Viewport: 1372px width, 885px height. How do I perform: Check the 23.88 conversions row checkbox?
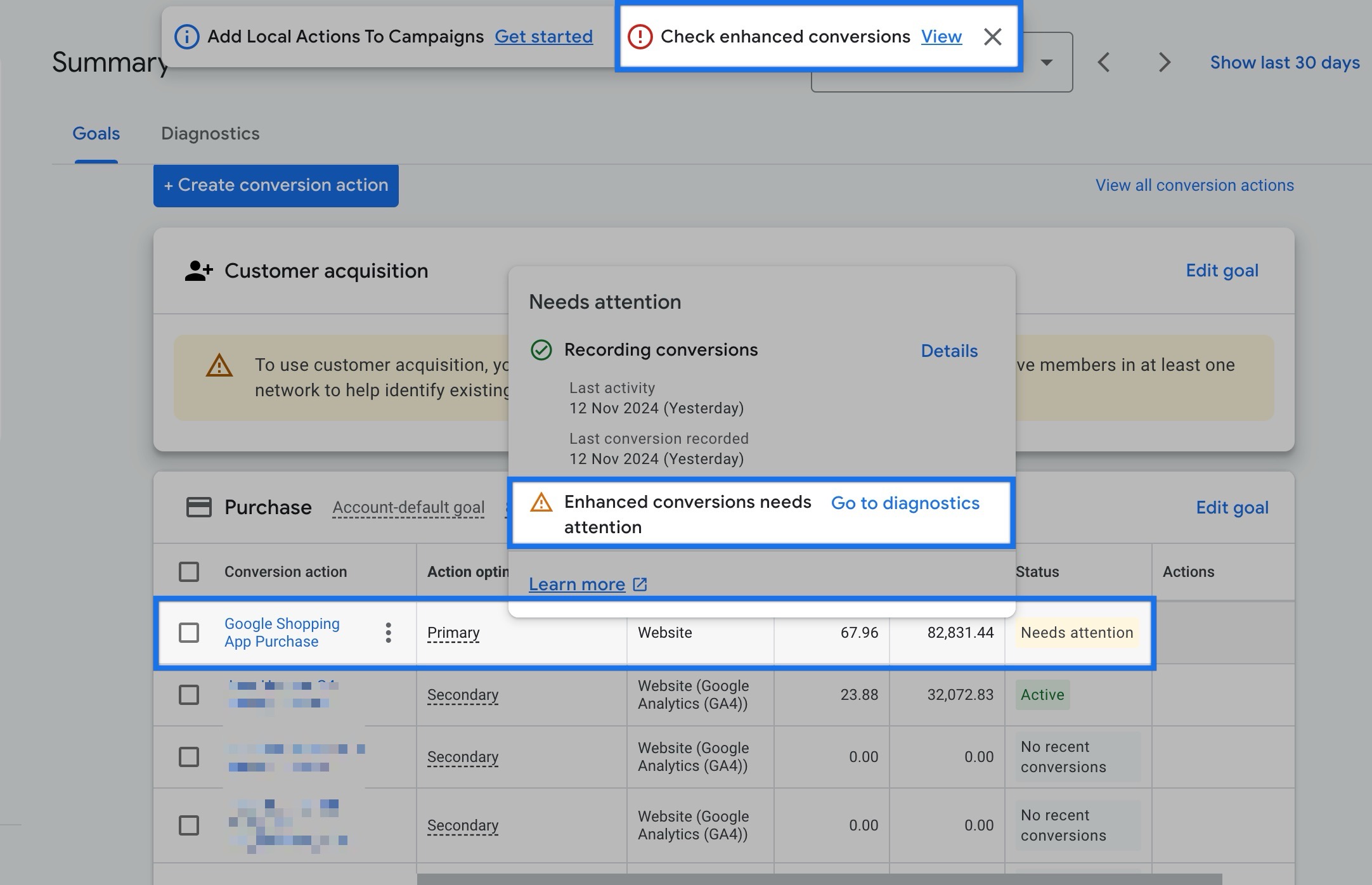pos(188,695)
